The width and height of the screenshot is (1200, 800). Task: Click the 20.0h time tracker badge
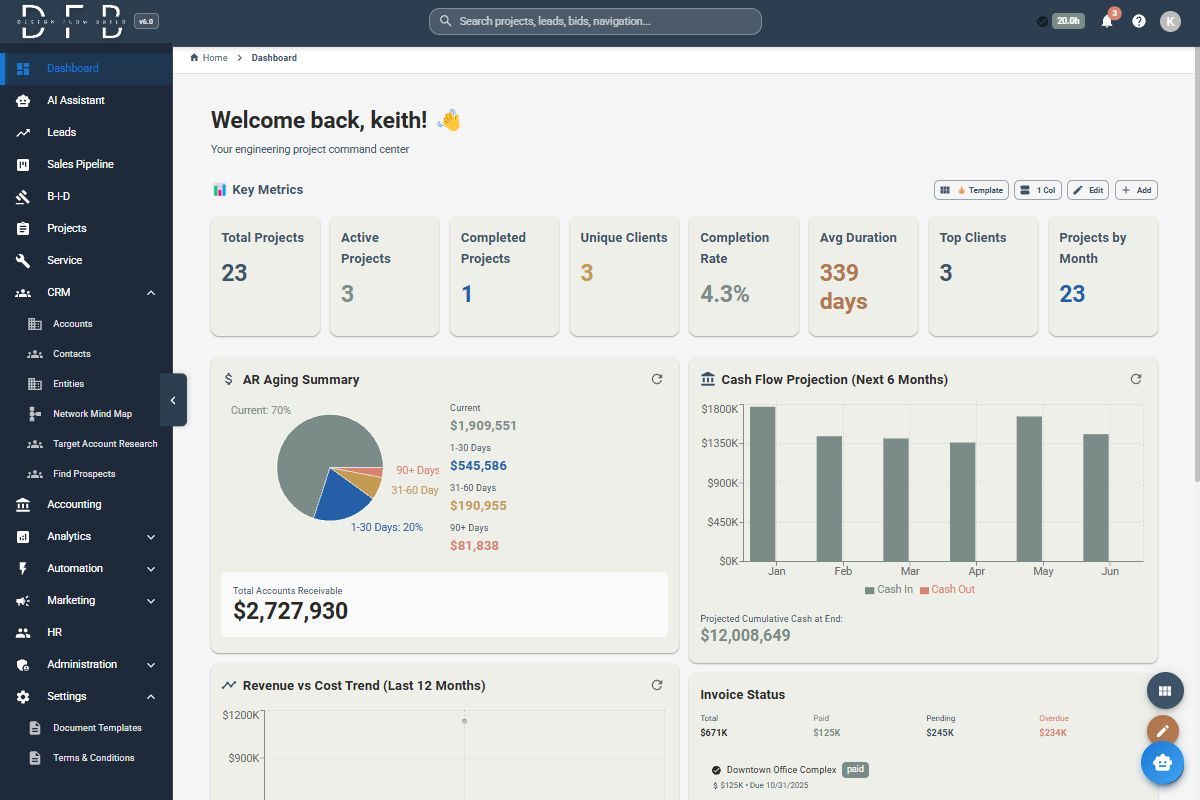click(1068, 21)
